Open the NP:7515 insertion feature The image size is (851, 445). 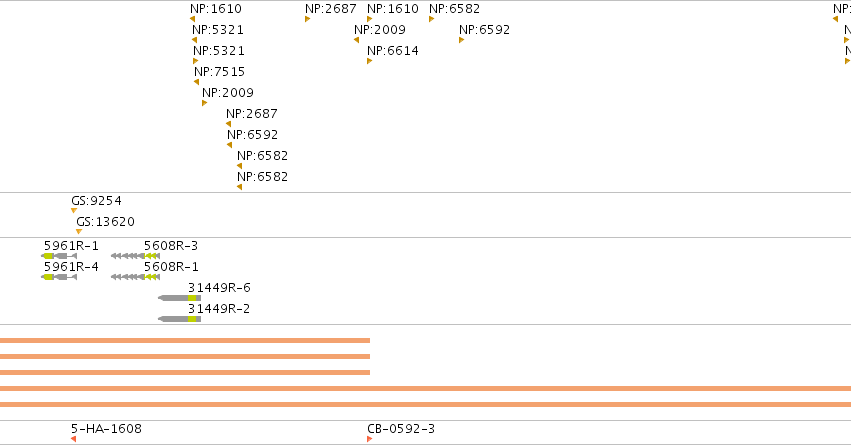click(196, 82)
